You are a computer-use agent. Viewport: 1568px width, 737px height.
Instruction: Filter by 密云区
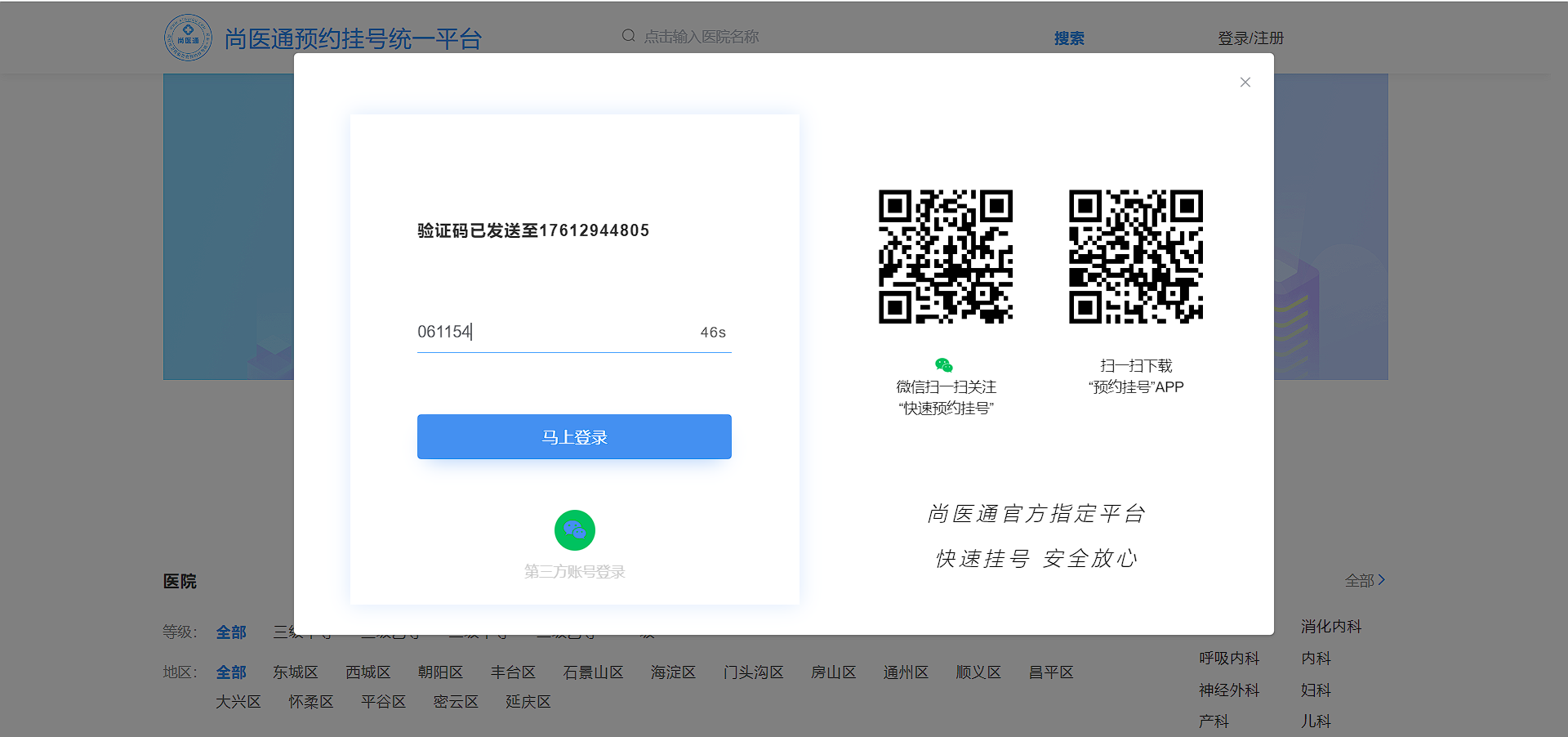coord(457,702)
